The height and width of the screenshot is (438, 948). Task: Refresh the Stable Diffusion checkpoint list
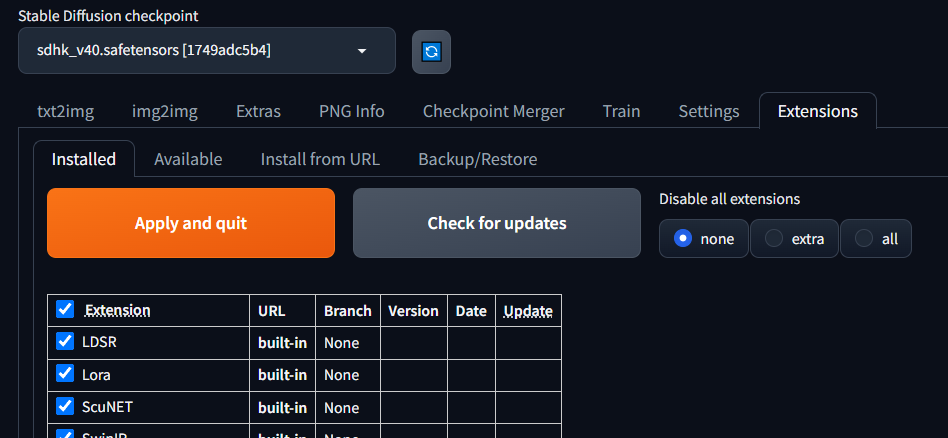point(431,52)
